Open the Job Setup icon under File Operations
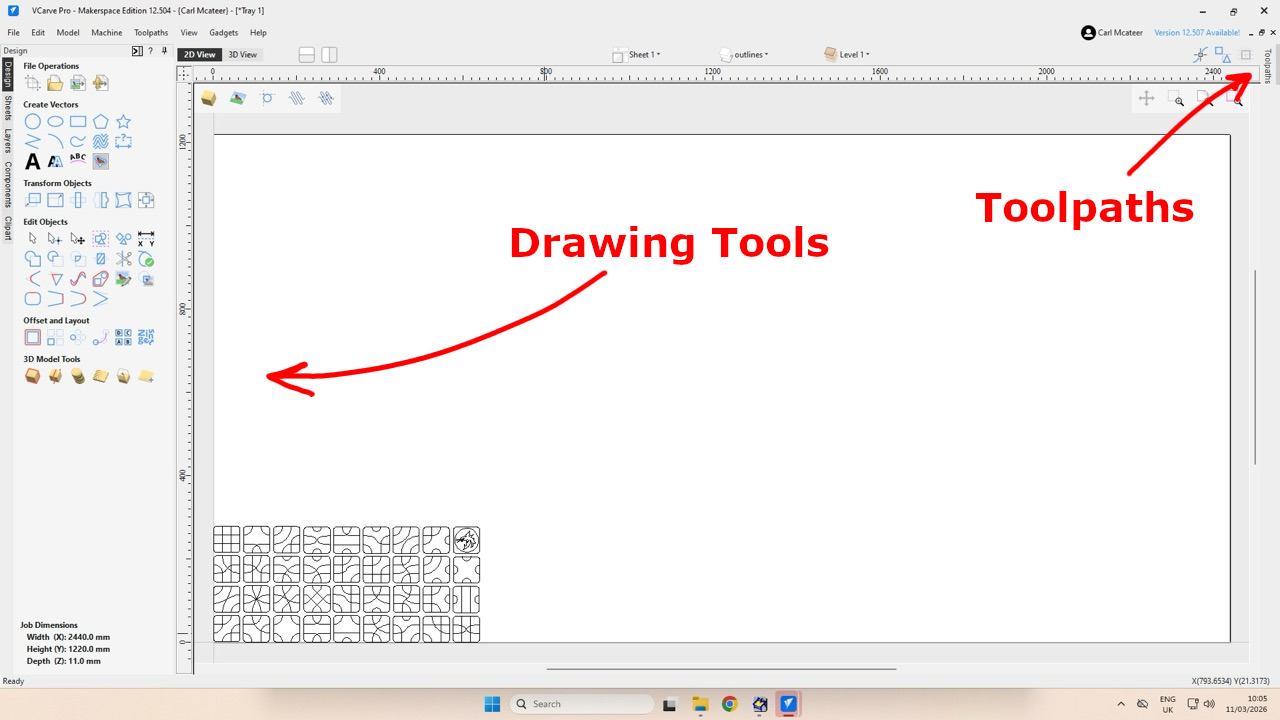 (x=33, y=83)
